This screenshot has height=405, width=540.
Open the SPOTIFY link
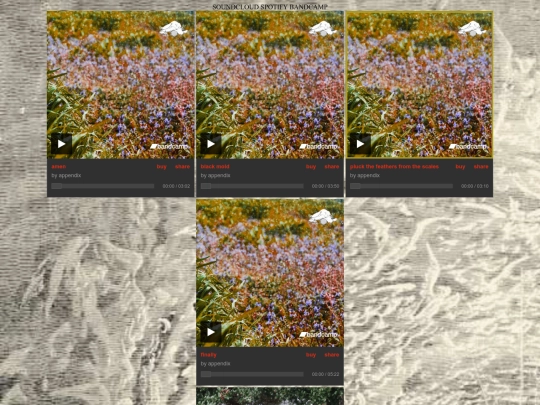coord(274,7)
